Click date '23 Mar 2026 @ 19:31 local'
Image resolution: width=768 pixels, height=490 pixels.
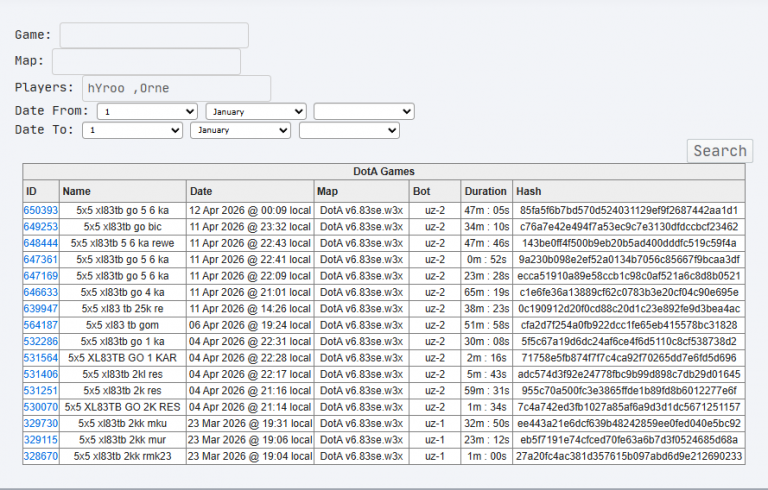click(x=250, y=423)
